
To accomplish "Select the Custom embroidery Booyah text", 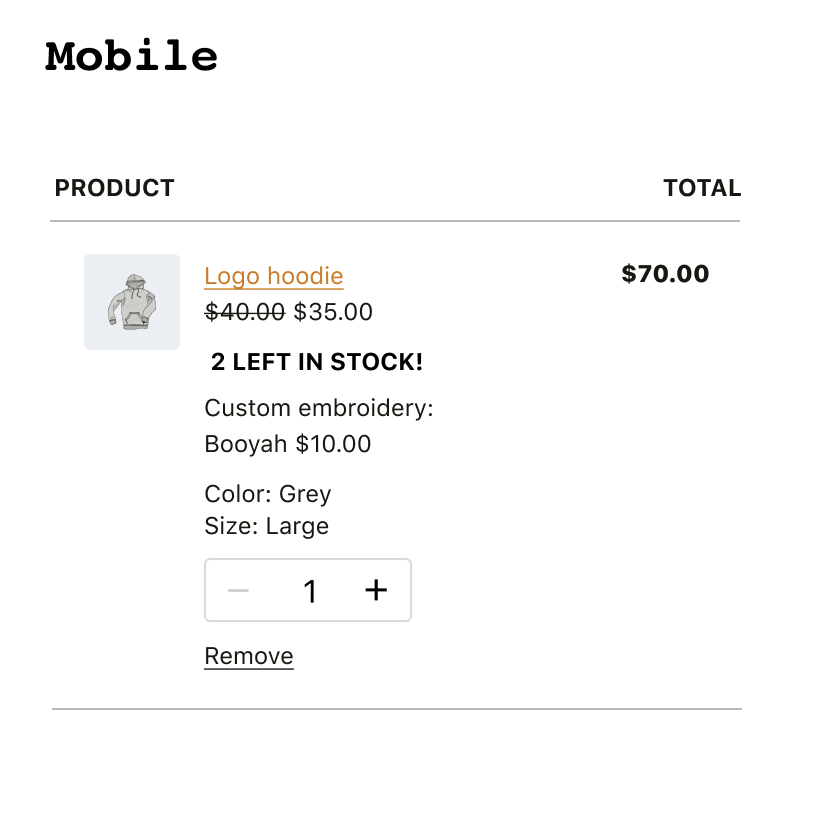I will click(288, 425).
